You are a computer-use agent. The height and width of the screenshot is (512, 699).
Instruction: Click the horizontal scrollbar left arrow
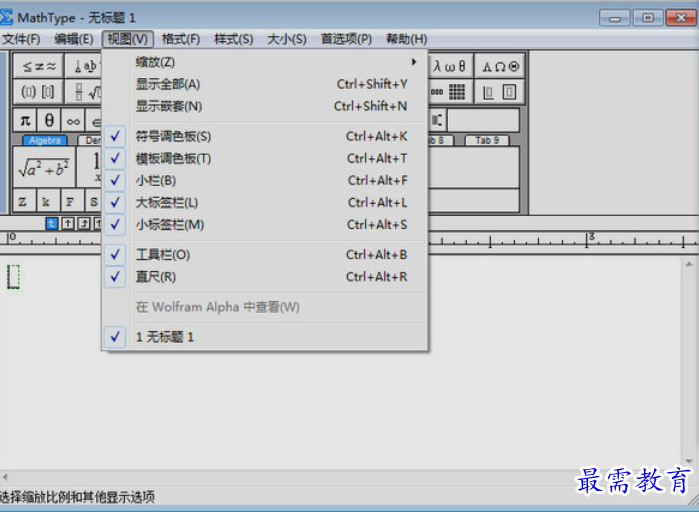pos(5,477)
